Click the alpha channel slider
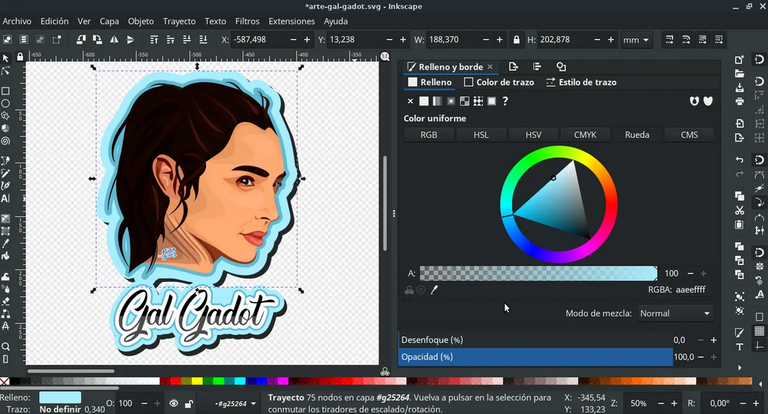The image size is (768, 414). [x=539, y=273]
